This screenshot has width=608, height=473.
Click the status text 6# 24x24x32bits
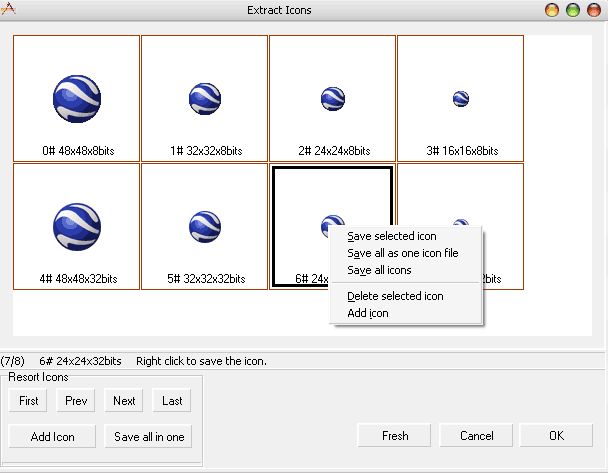pos(80,361)
